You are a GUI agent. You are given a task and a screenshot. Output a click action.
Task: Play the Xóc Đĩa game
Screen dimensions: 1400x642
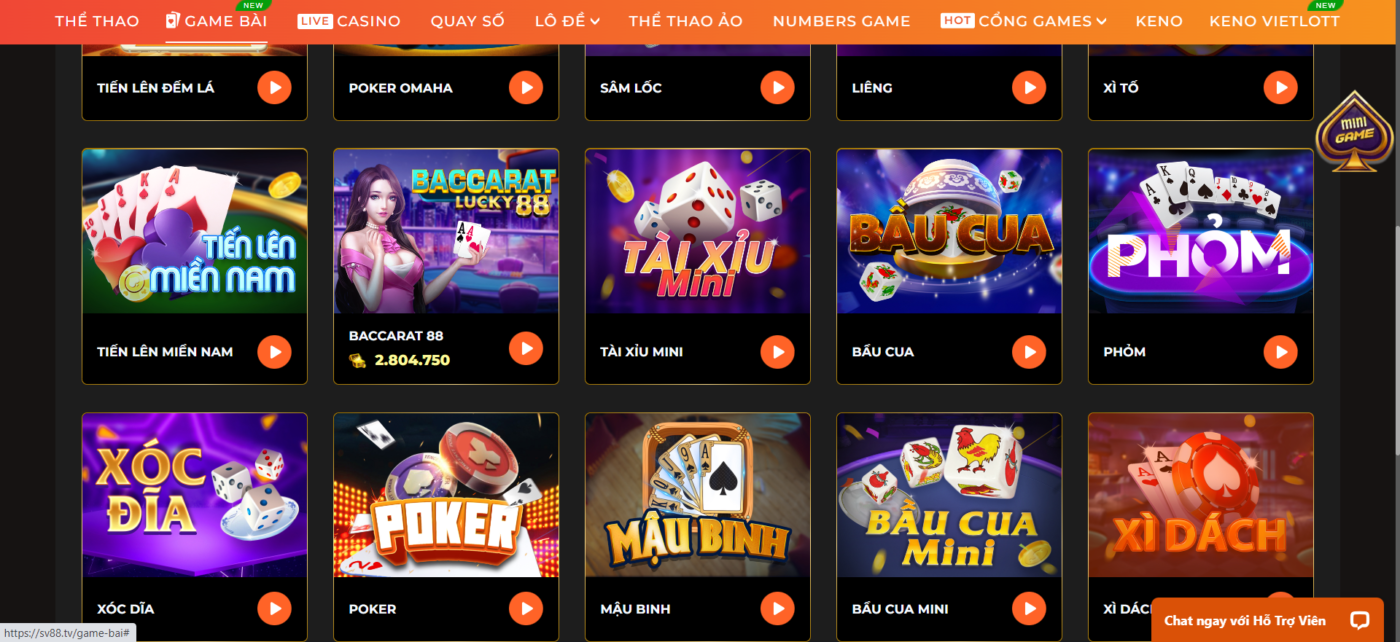click(x=274, y=608)
